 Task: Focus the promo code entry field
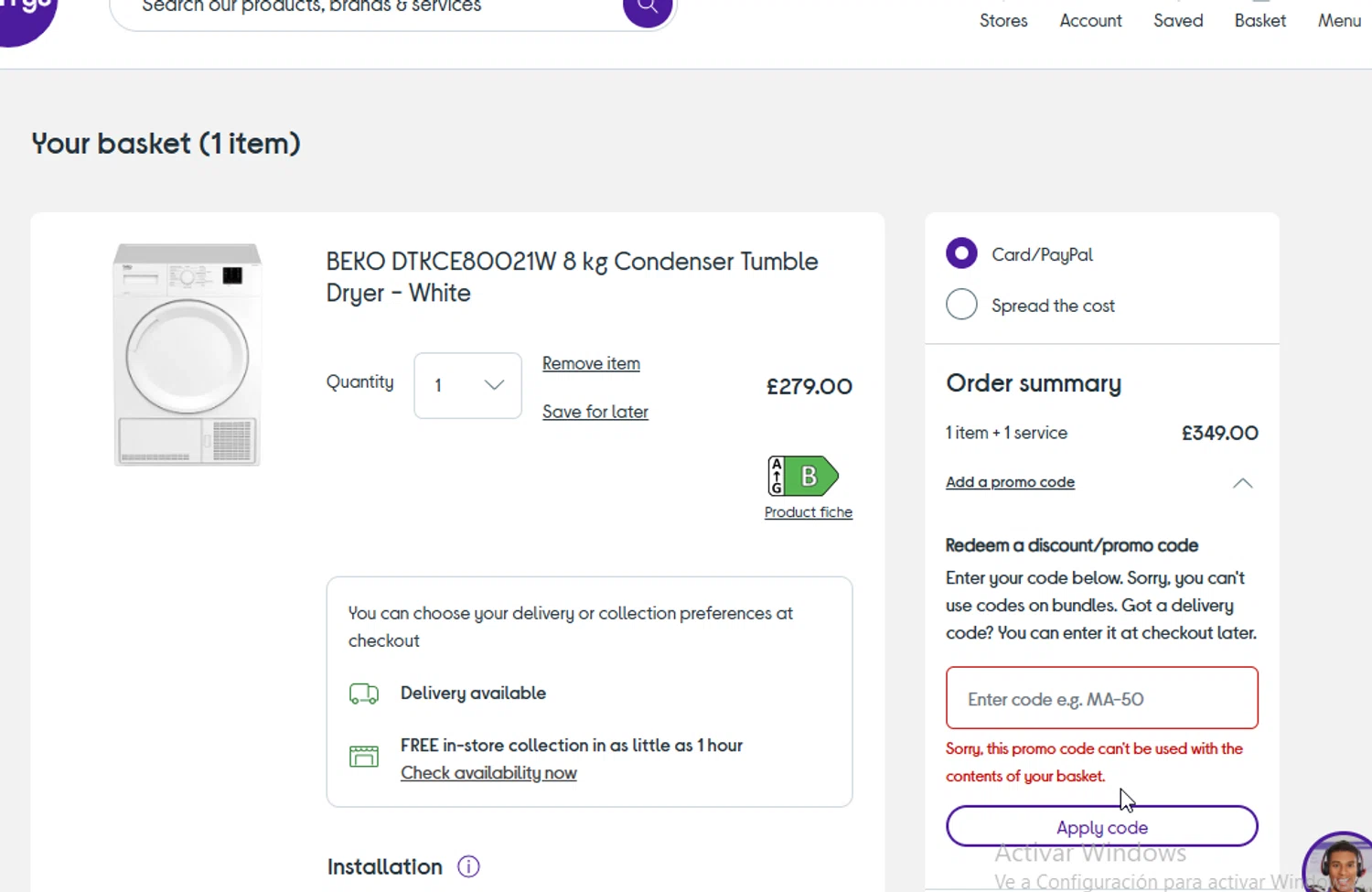1101,699
